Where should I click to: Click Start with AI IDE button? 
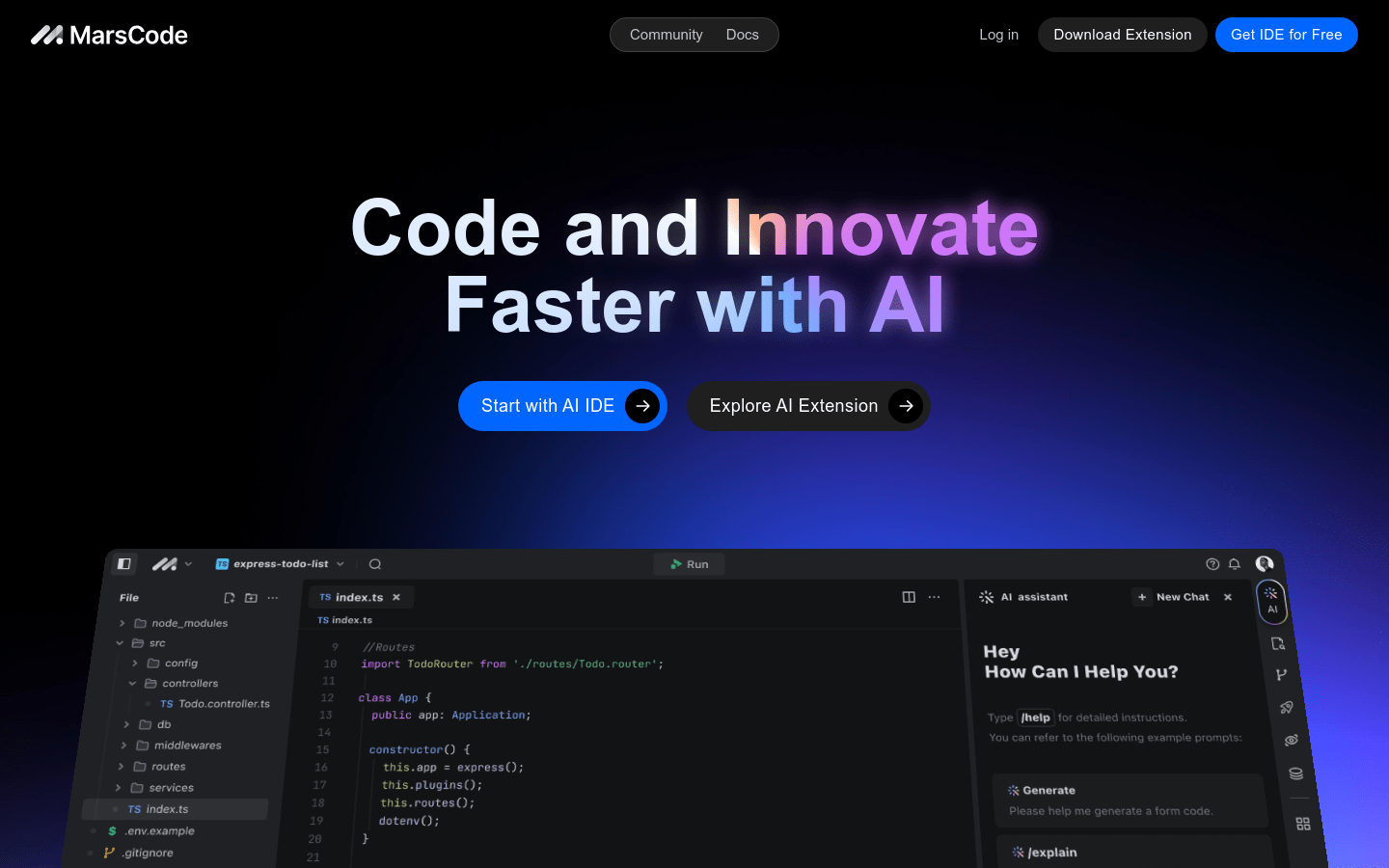pos(562,406)
